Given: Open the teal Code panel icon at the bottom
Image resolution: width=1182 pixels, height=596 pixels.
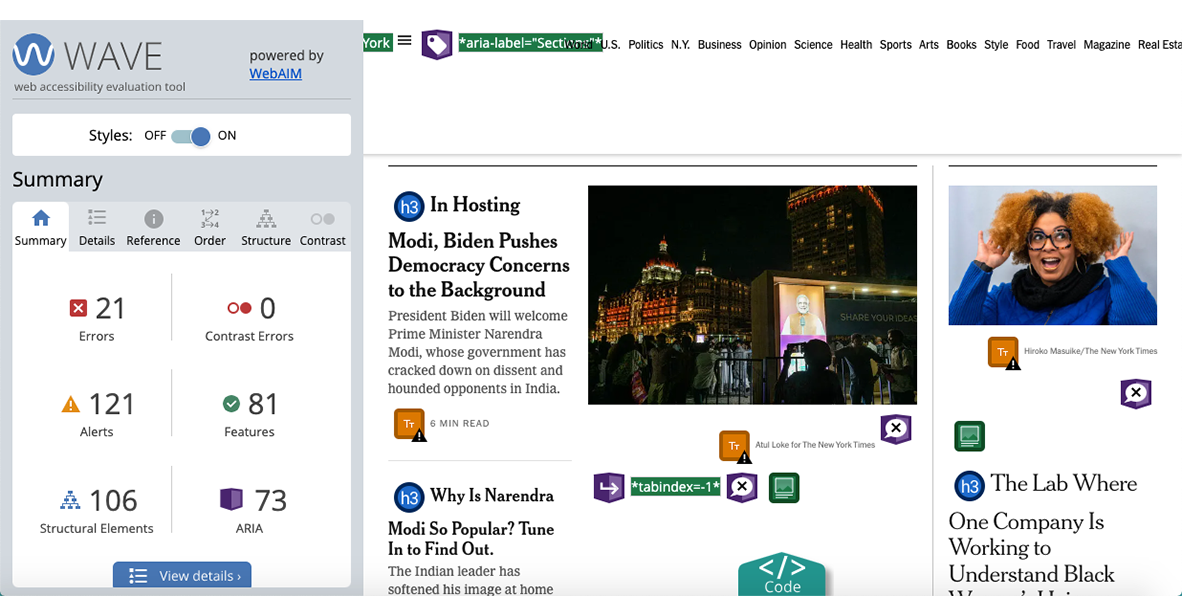Looking at the screenshot, I should [x=782, y=575].
